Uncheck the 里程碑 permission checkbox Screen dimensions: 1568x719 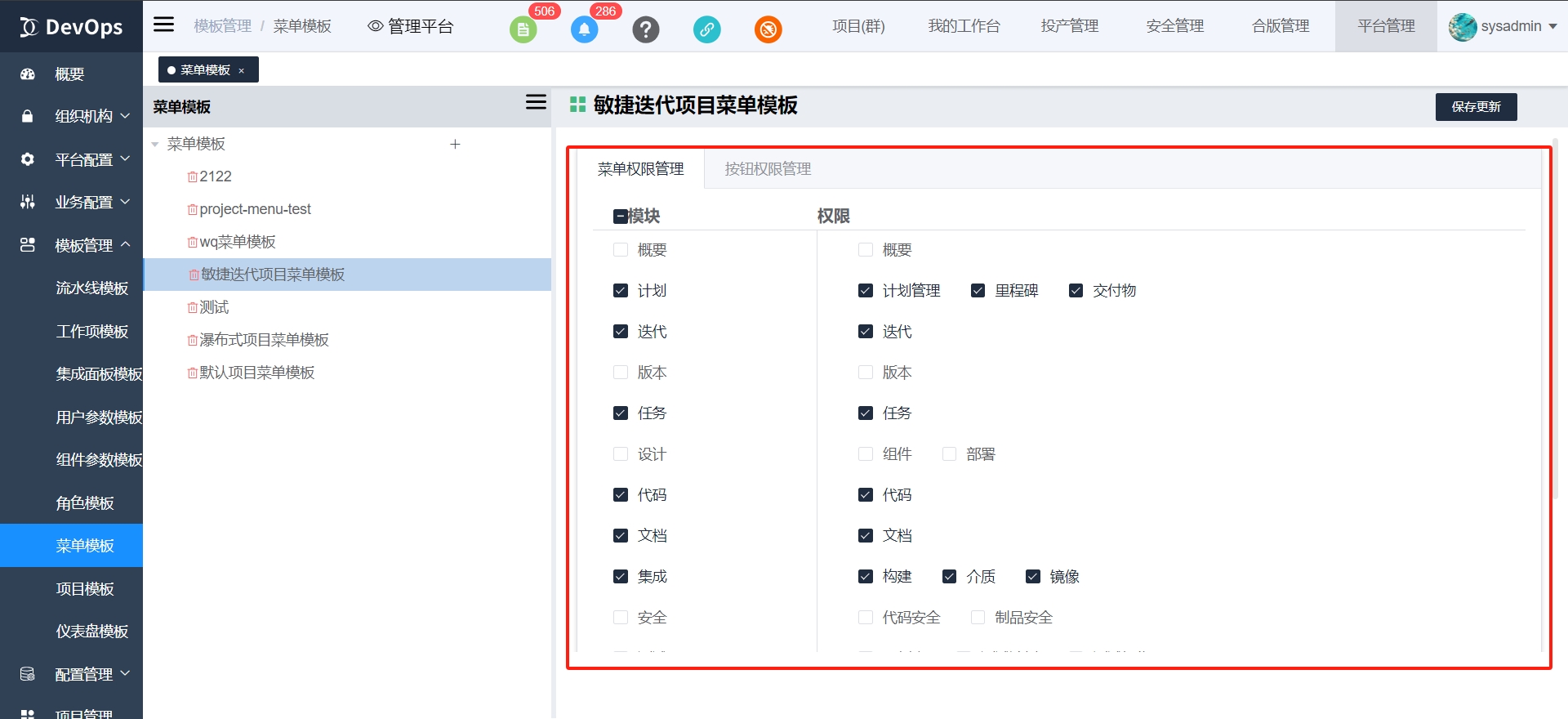(978, 291)
